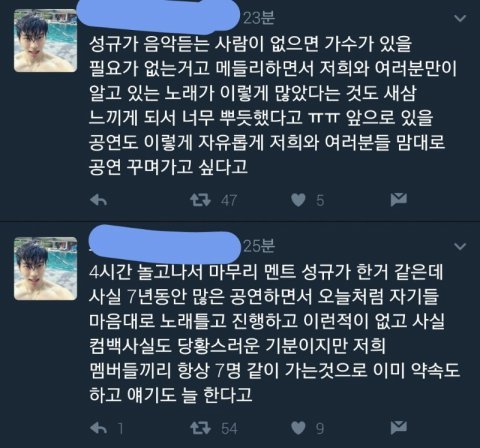The height and width of the screenshot is (448, 480).
Task: Retweet the tweet with 54 retweets
Action: (200, 428)
